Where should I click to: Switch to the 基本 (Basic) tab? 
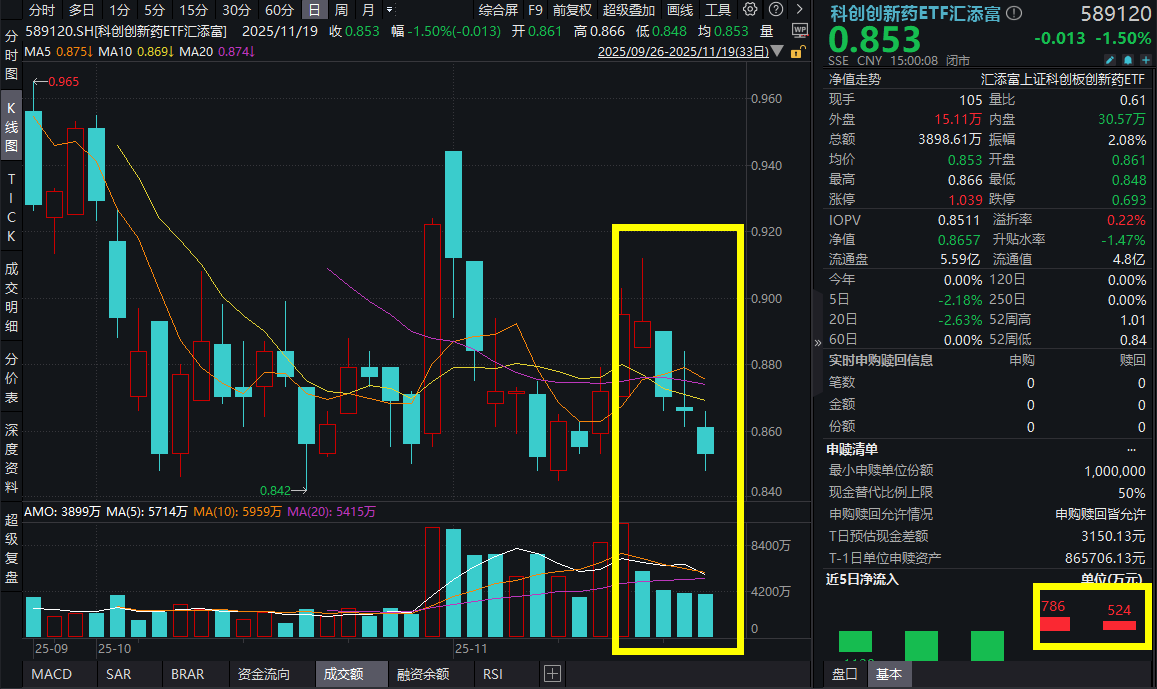pyautogui.click(x=889, y=674)
